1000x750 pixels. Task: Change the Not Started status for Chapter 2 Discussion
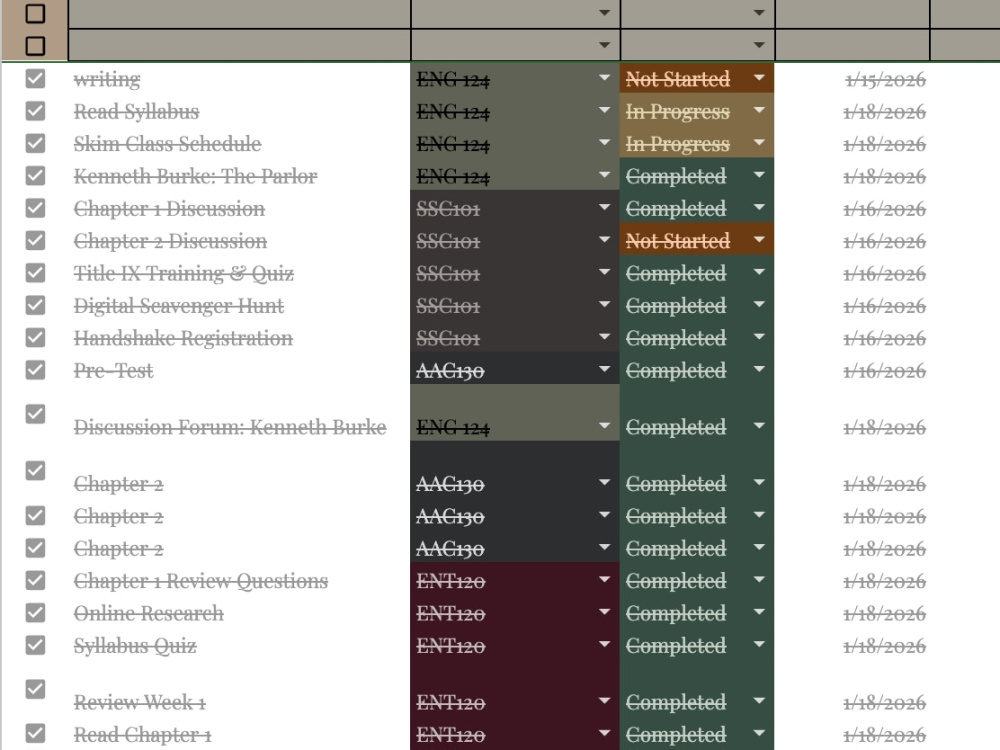pos(759,240)
